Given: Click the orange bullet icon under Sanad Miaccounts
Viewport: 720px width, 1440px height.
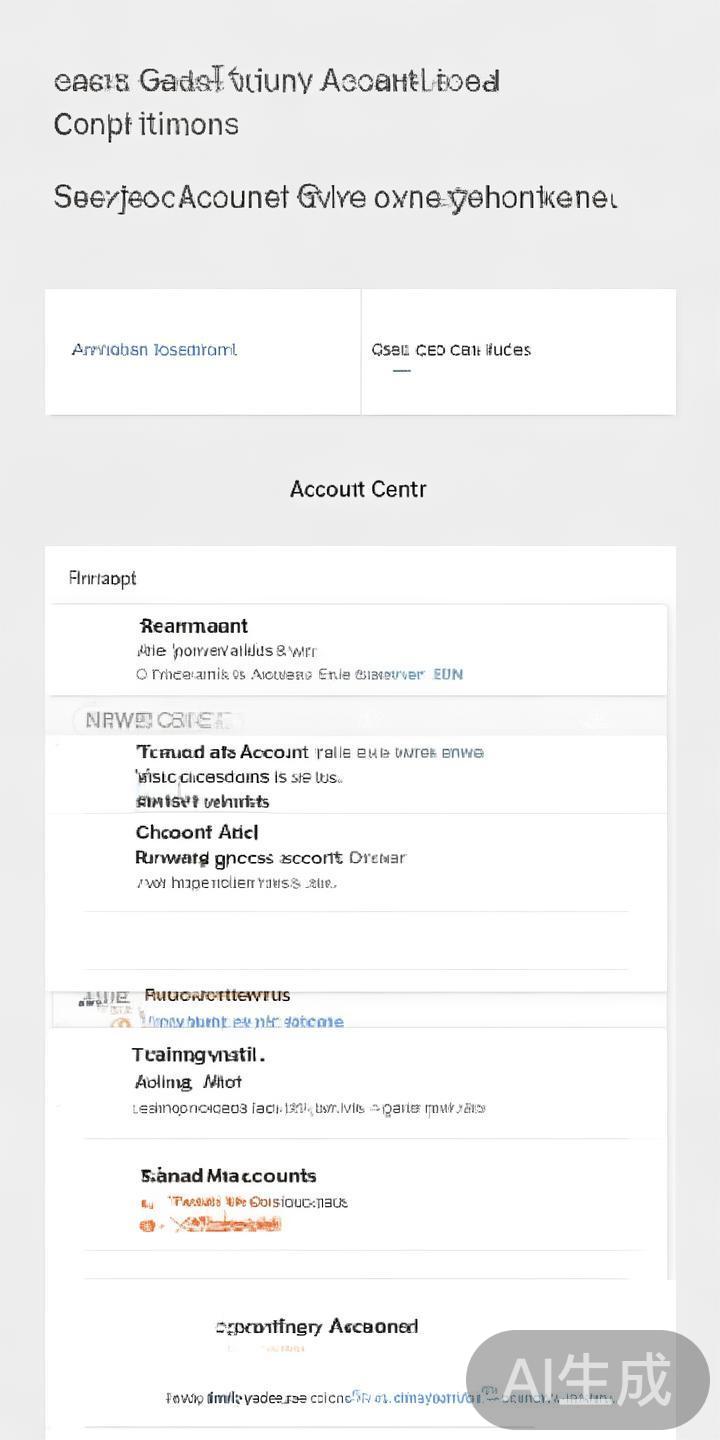Looking at the screenshot, I should 148,1225.
